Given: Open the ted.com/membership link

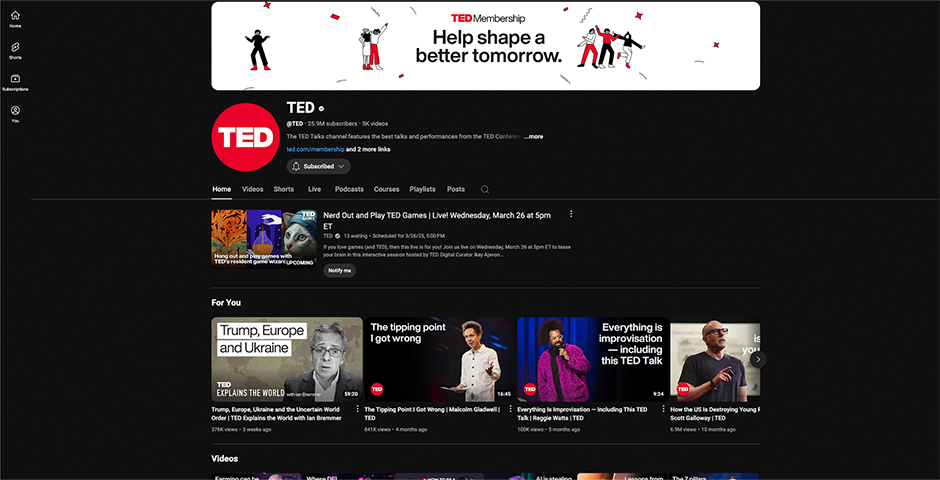Looking at the screenshot, I should tap(315, 149).
